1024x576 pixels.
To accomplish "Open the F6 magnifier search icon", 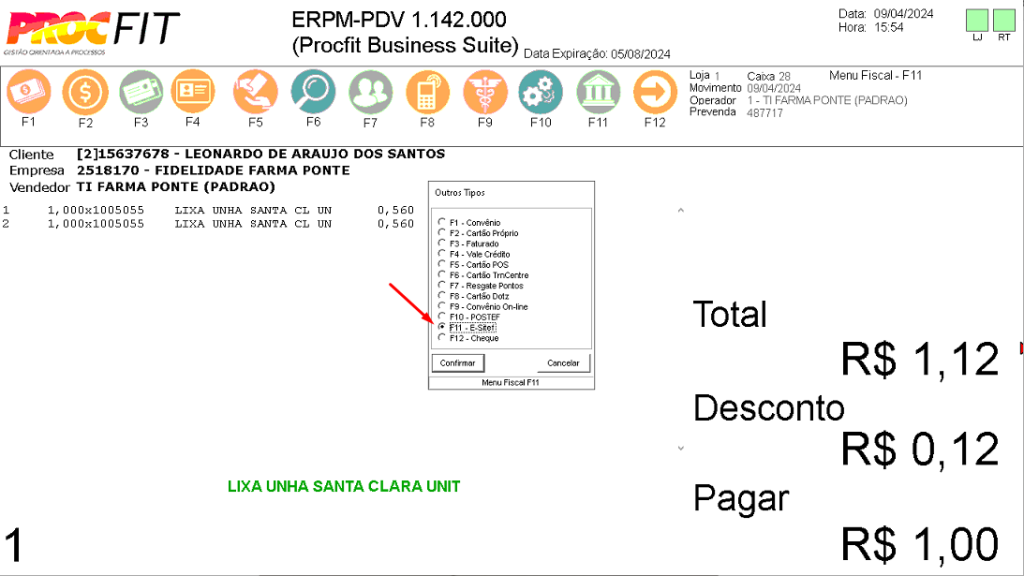I will click(x=313, y=92).
